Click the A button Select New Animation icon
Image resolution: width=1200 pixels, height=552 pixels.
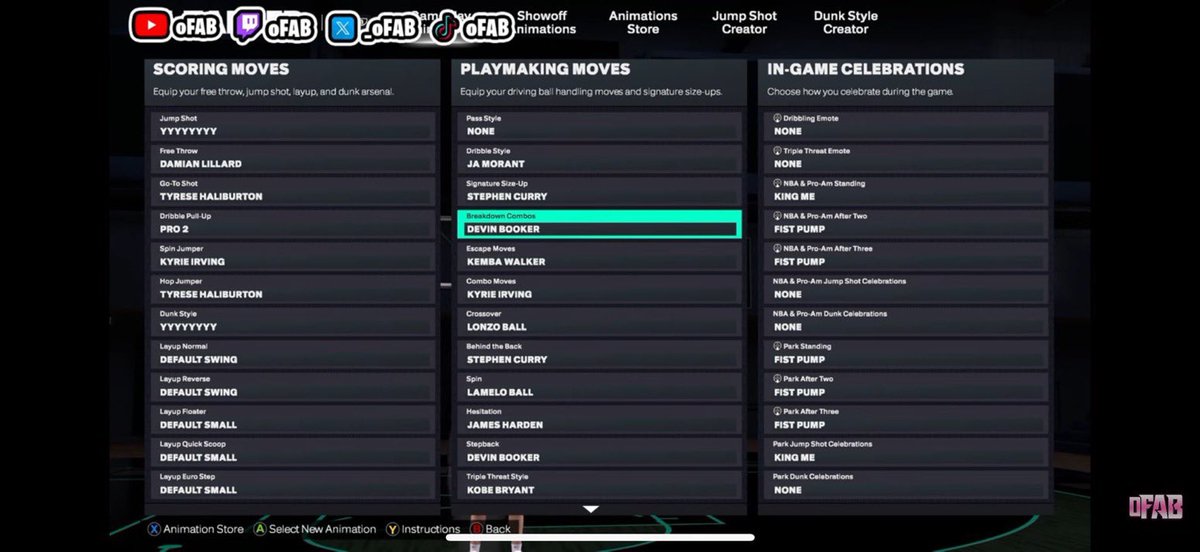point(260,529)
